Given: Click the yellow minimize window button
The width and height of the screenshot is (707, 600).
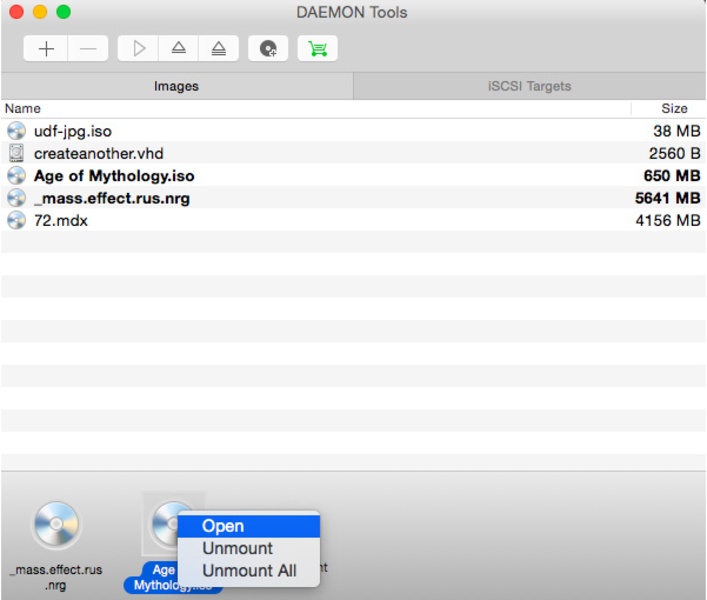Looking at the screenshot, I should (40, 12).
